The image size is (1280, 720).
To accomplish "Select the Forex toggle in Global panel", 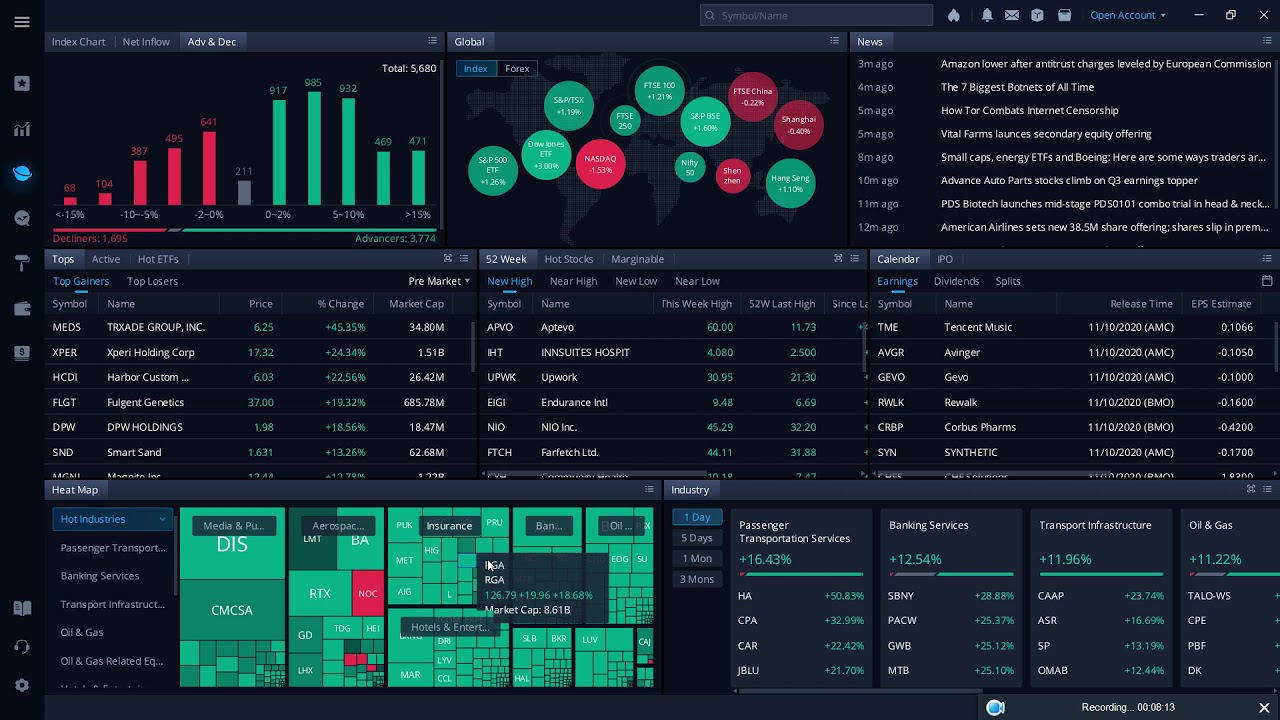I will coord(517,68).
